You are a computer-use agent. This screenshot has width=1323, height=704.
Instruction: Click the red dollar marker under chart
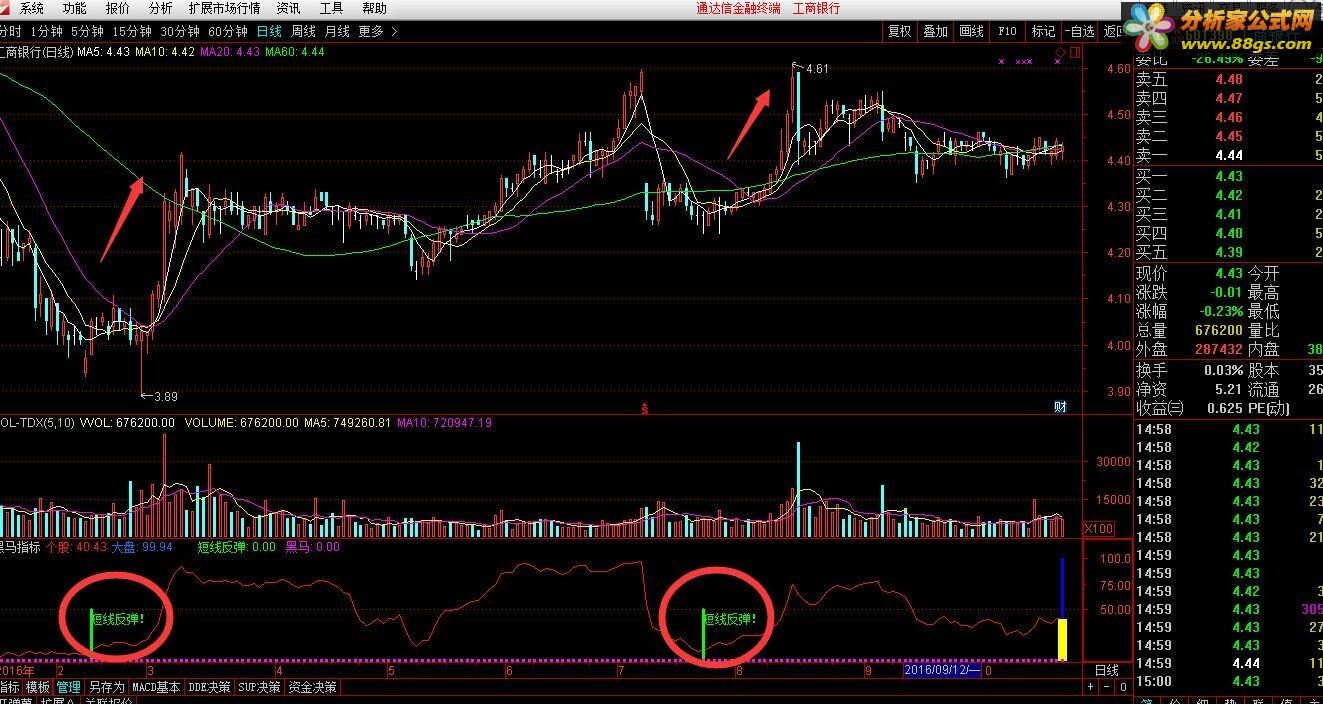pos(645,407)
